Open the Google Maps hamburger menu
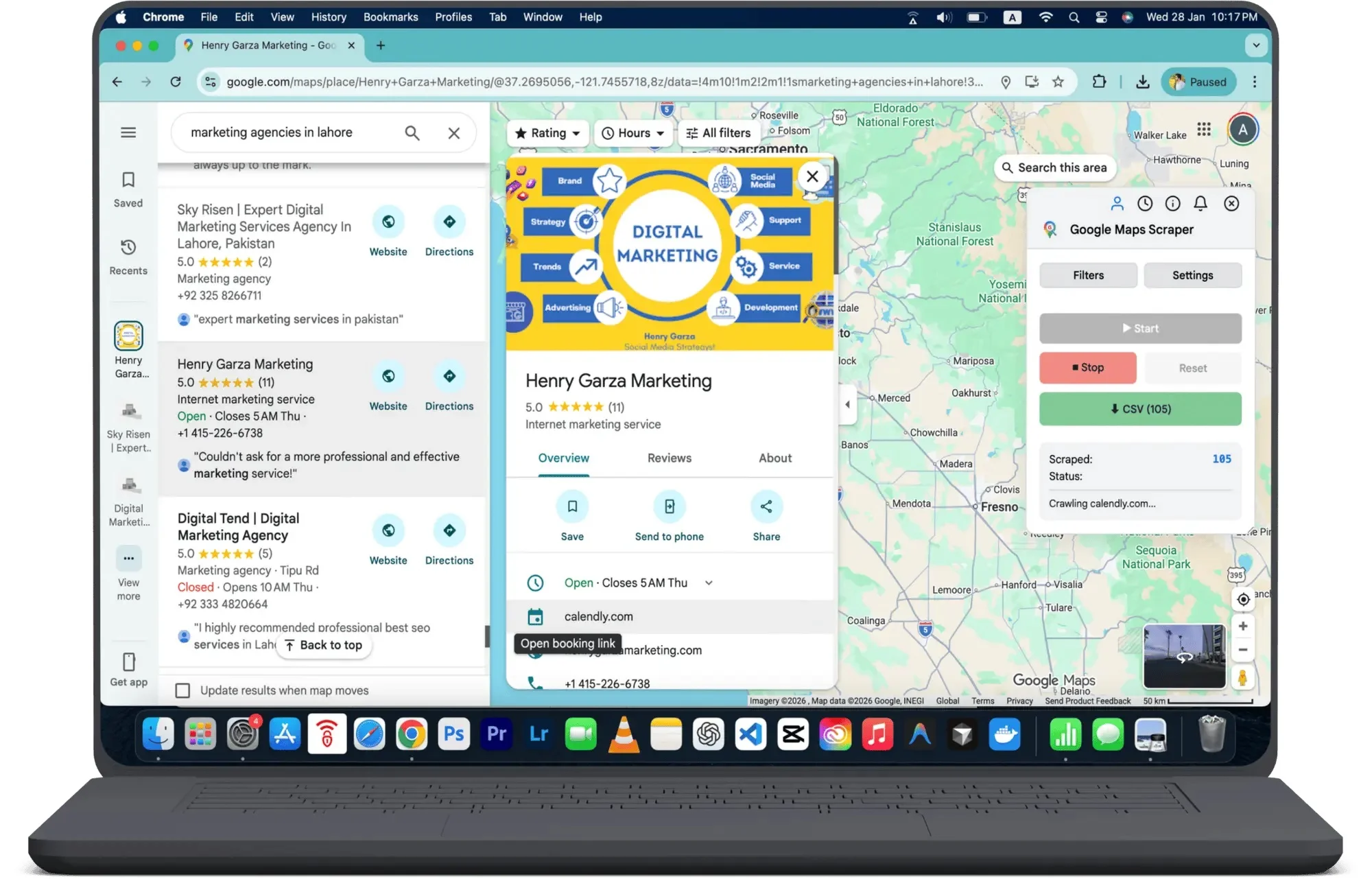1372x879 pixels. pos(128,132)
